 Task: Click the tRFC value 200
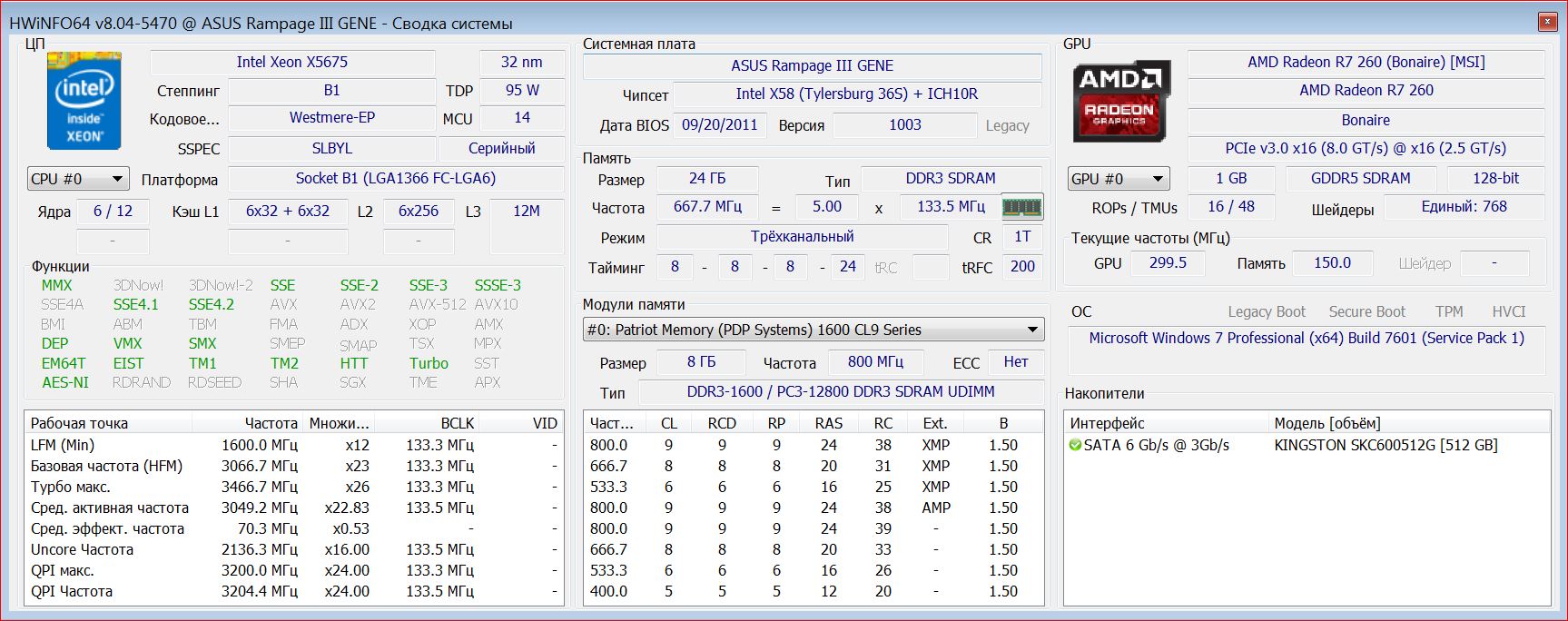(x=1022, y=266)
